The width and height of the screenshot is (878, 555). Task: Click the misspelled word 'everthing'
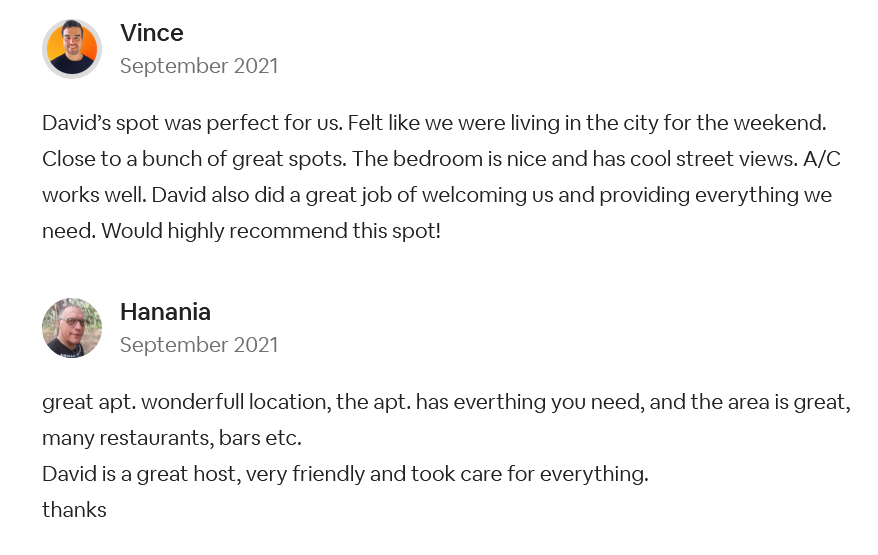click(x=499, y=402)
